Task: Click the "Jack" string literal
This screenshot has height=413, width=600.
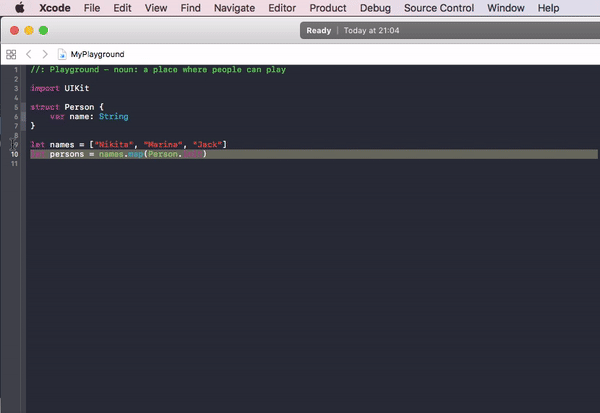Action: [207, 145]
